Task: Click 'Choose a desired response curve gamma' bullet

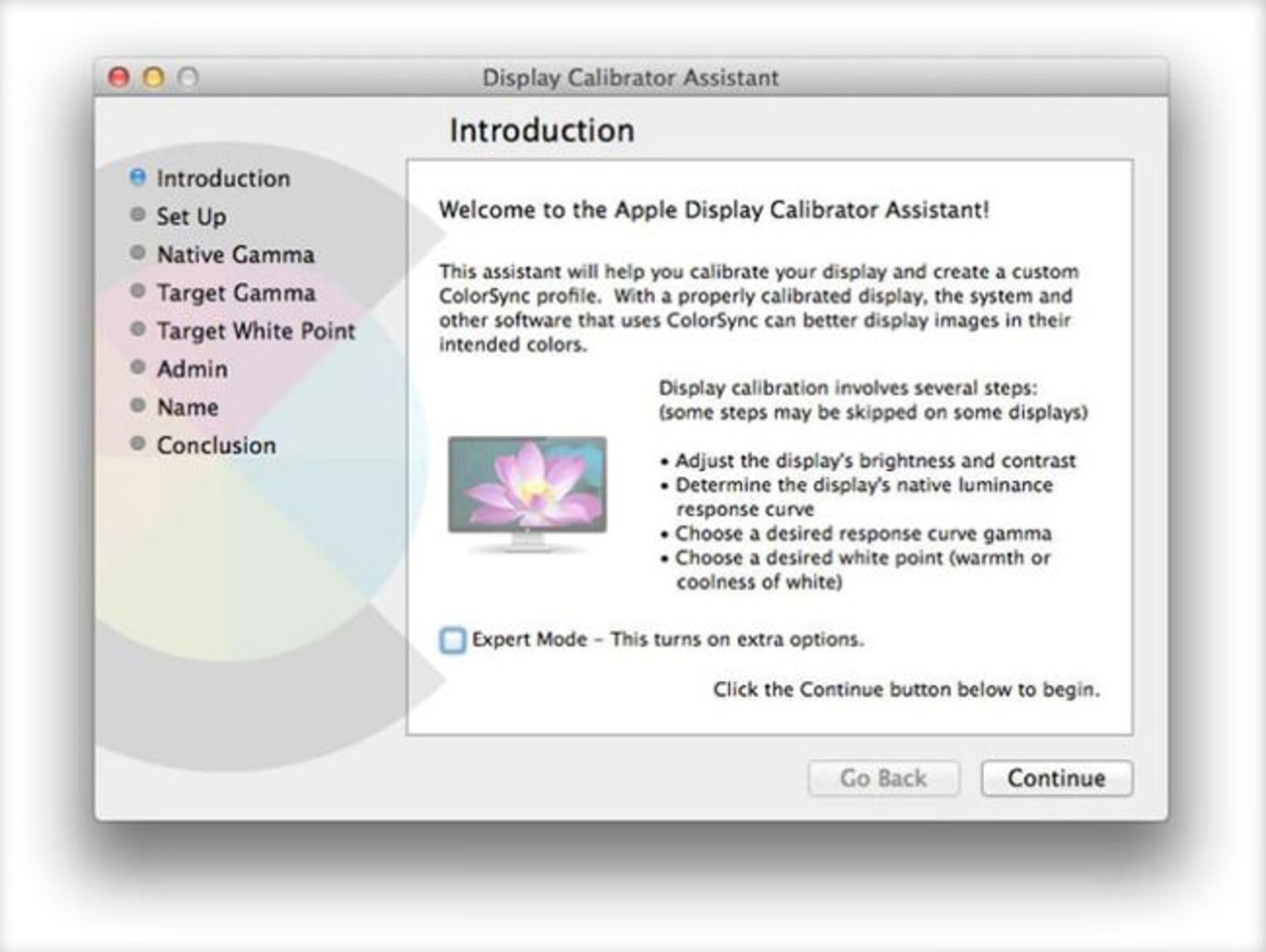Action: (855, 533)
